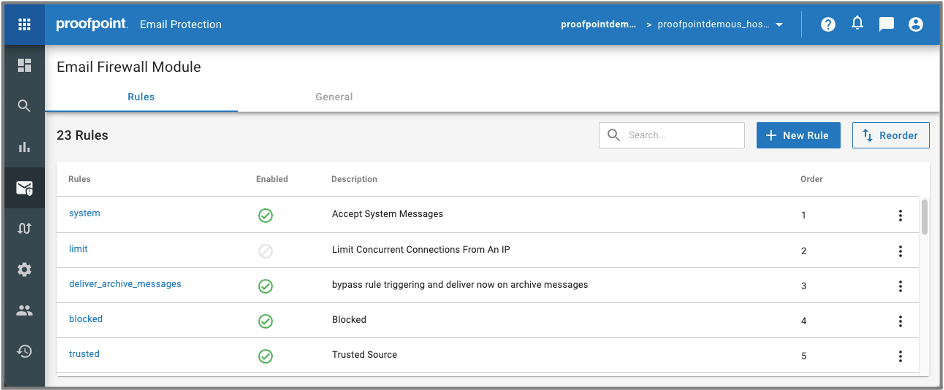Open three-dot menu for system rule
944x390 pixels.
click(x=900, y=215)
